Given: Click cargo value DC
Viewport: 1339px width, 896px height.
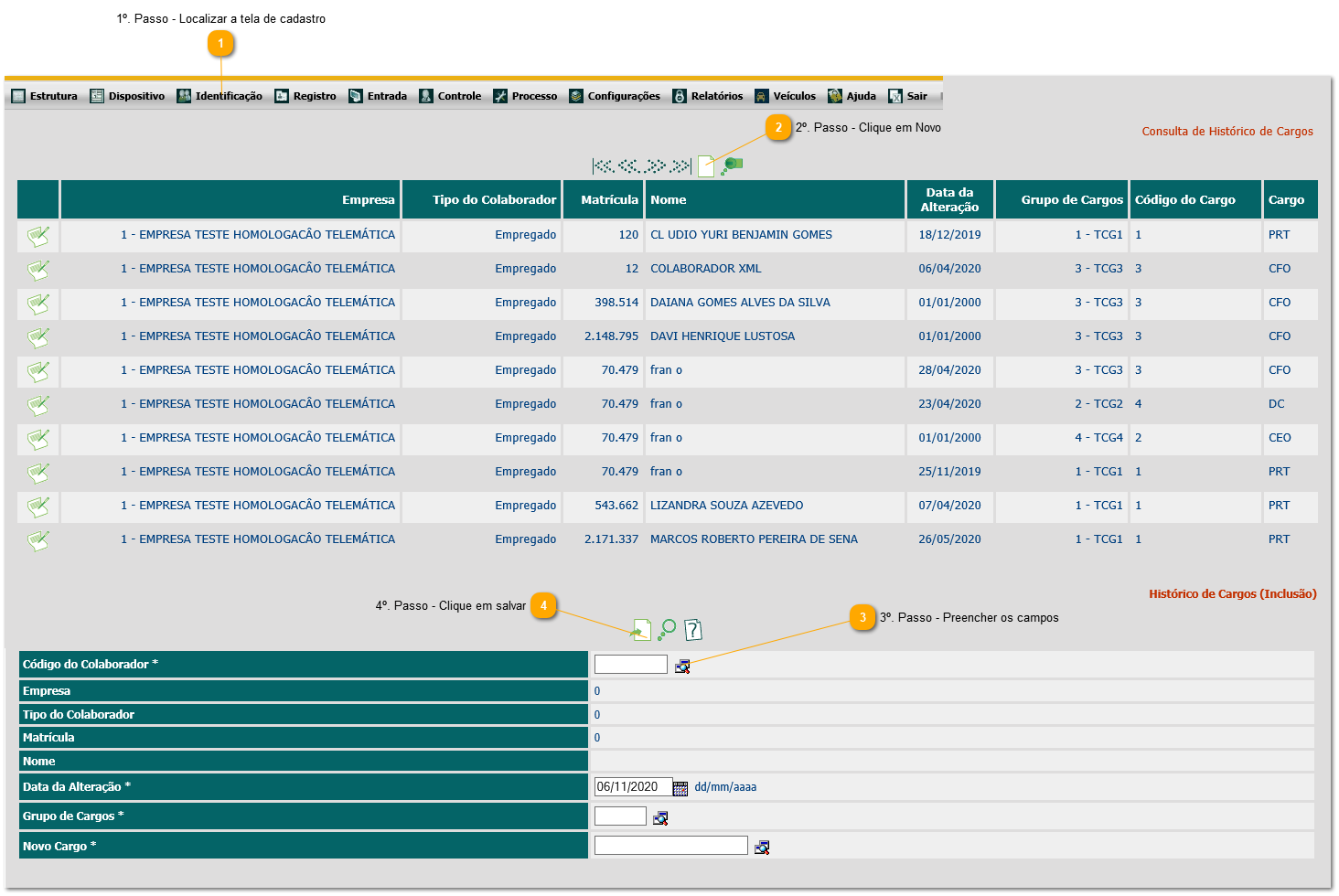Looking at the screenshot, I should point(1276,404).
